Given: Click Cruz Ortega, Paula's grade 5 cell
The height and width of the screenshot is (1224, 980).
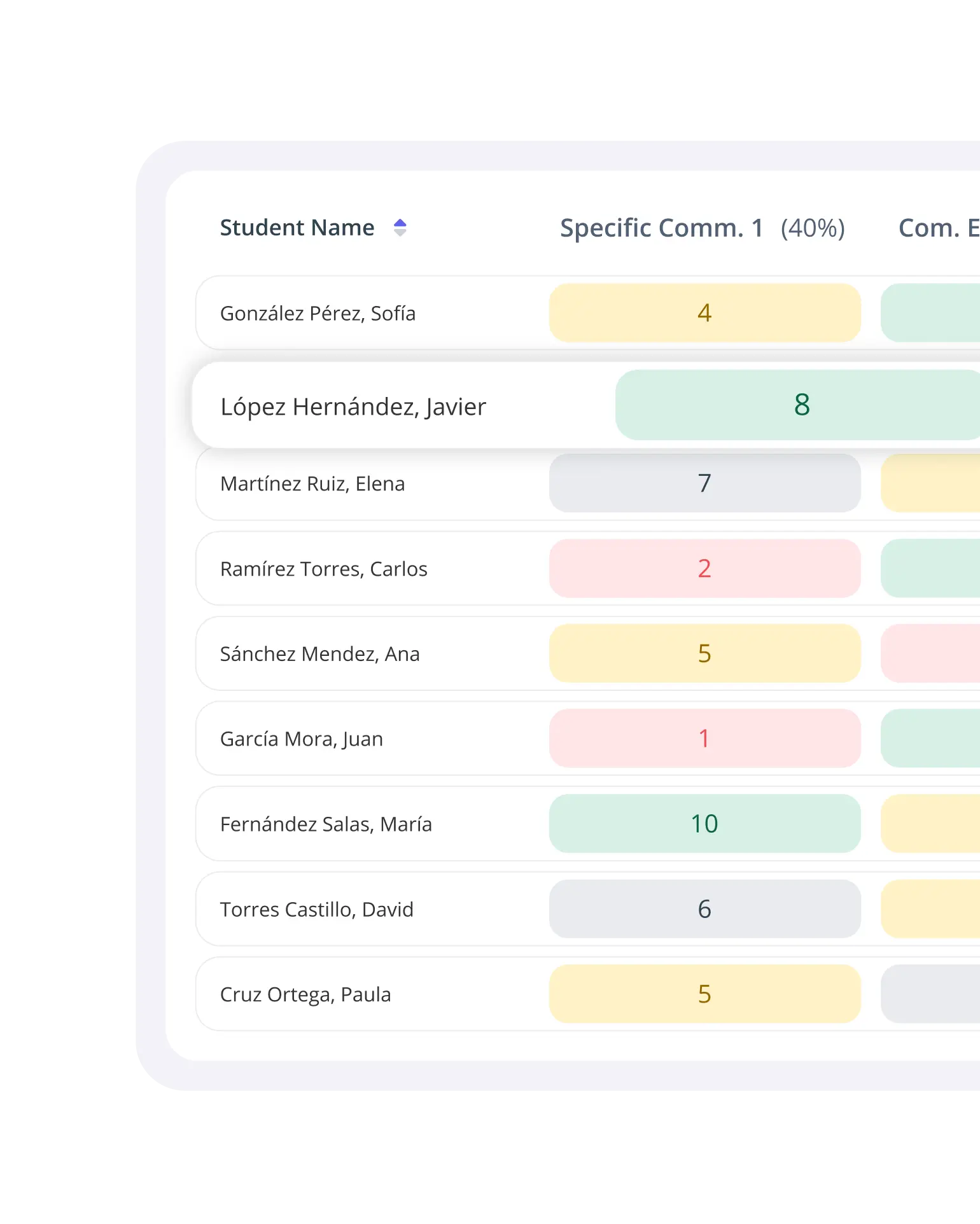Looking at the screenshot, I should (x=704, y=994).
